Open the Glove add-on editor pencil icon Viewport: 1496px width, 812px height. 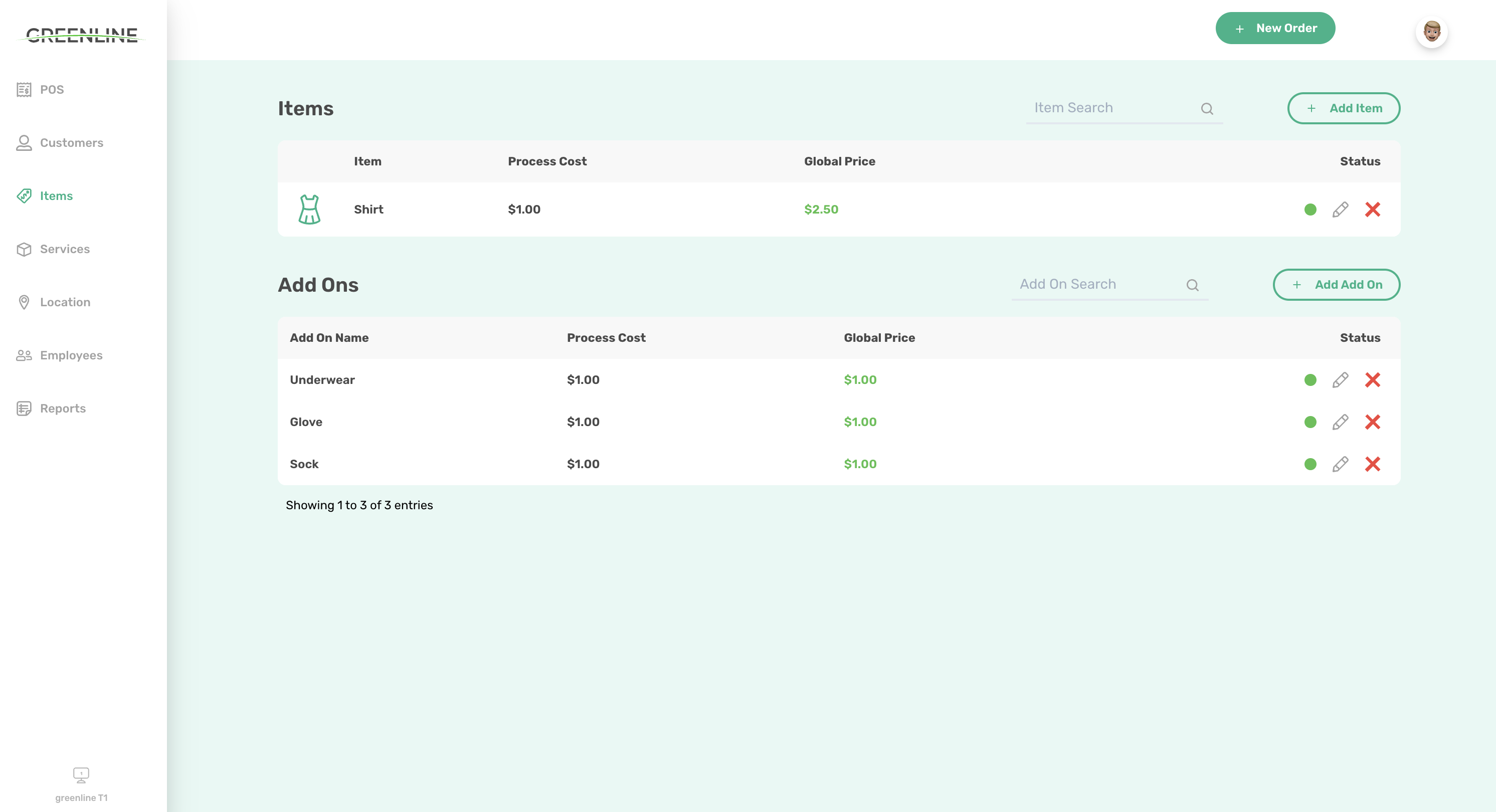point(1341,422)
